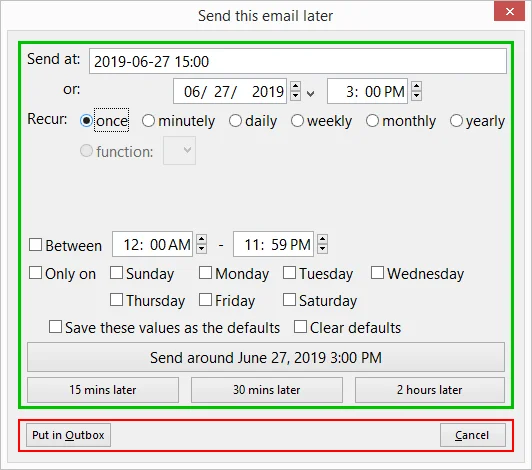The image size is (532, 470).
Task: Click the date field showing 06/27/2019
Action: (230, 91)
